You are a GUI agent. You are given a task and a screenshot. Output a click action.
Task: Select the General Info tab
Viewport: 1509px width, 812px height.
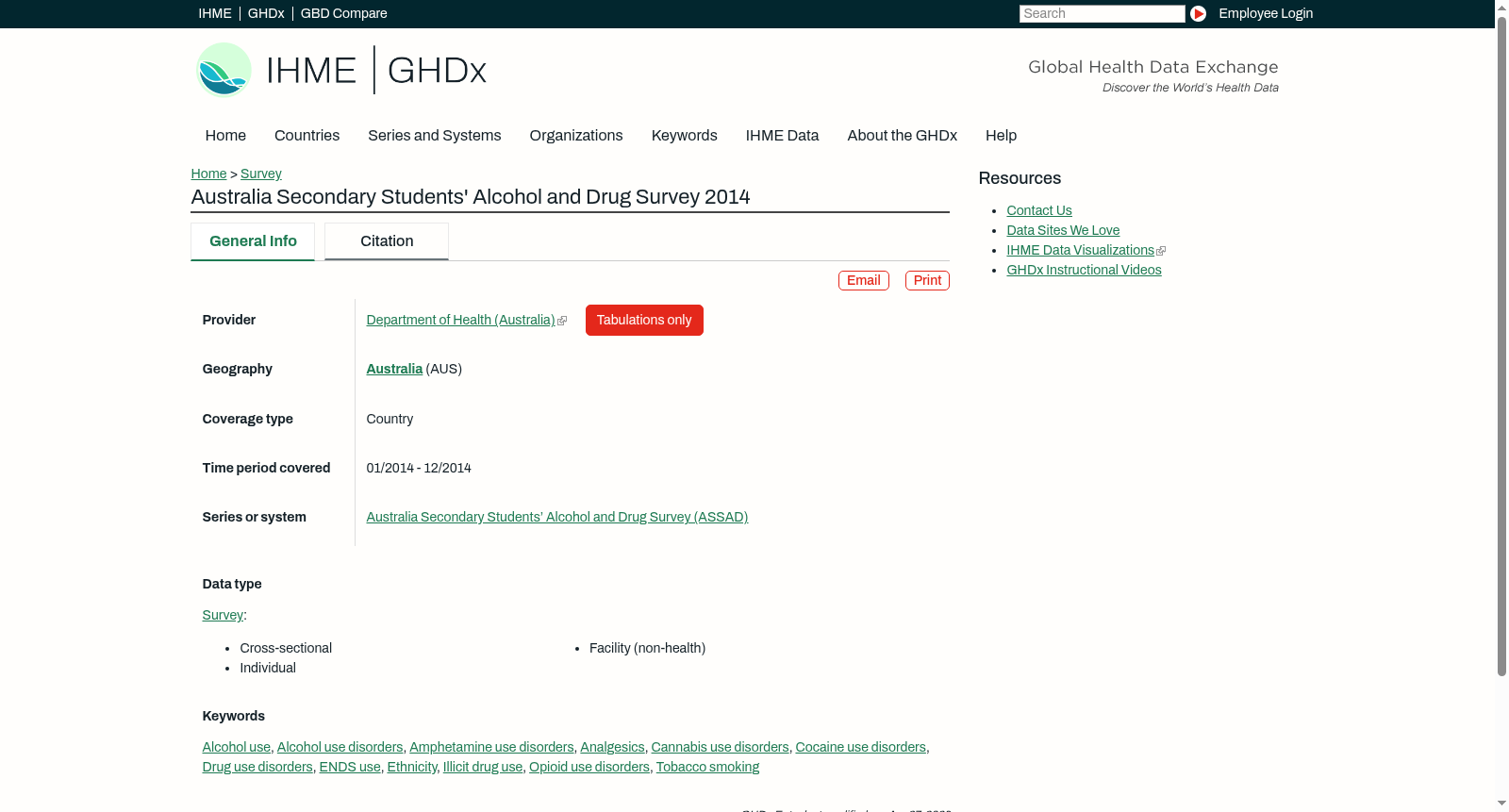253,241
